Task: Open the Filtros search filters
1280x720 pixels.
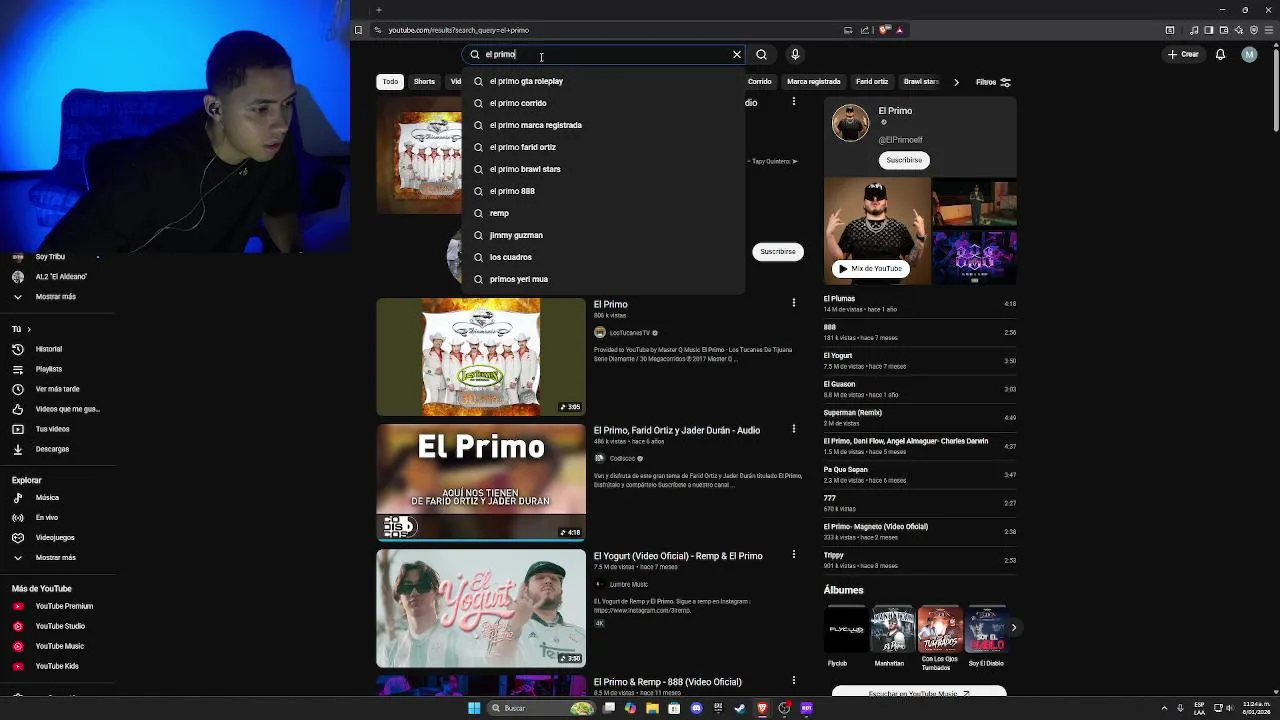Action: click(x=993, y=82)
